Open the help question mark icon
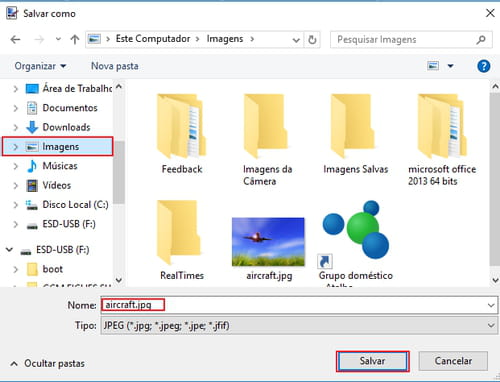The image size is (500, 382). point(483,66)
